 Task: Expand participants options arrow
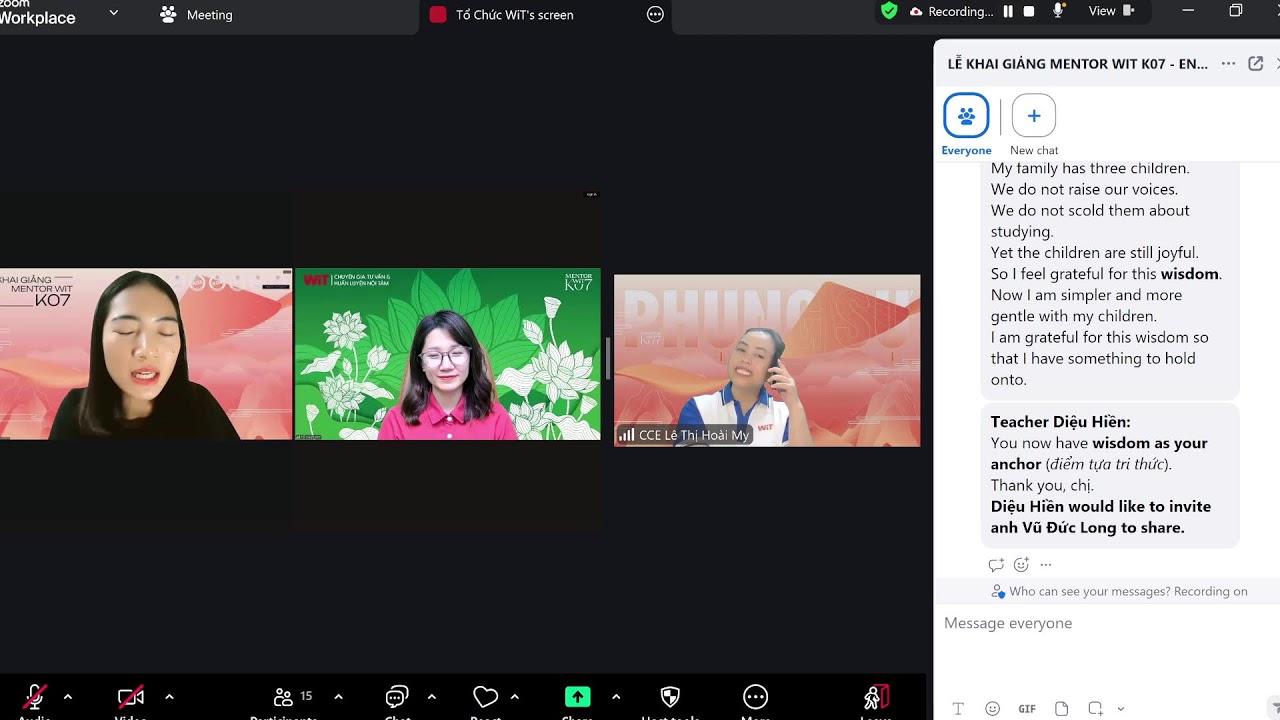[x=338, y=697]
